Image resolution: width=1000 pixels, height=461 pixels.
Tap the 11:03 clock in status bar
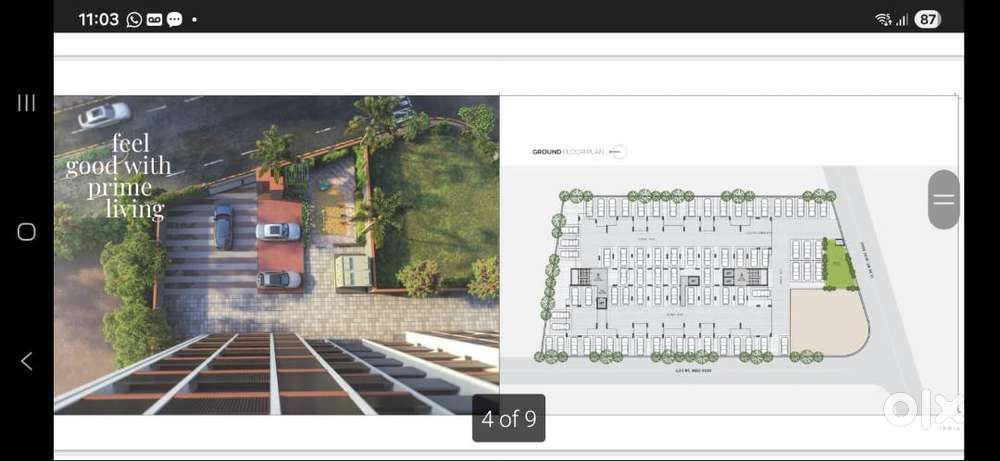pyautogui.click(x=99, y=20)
